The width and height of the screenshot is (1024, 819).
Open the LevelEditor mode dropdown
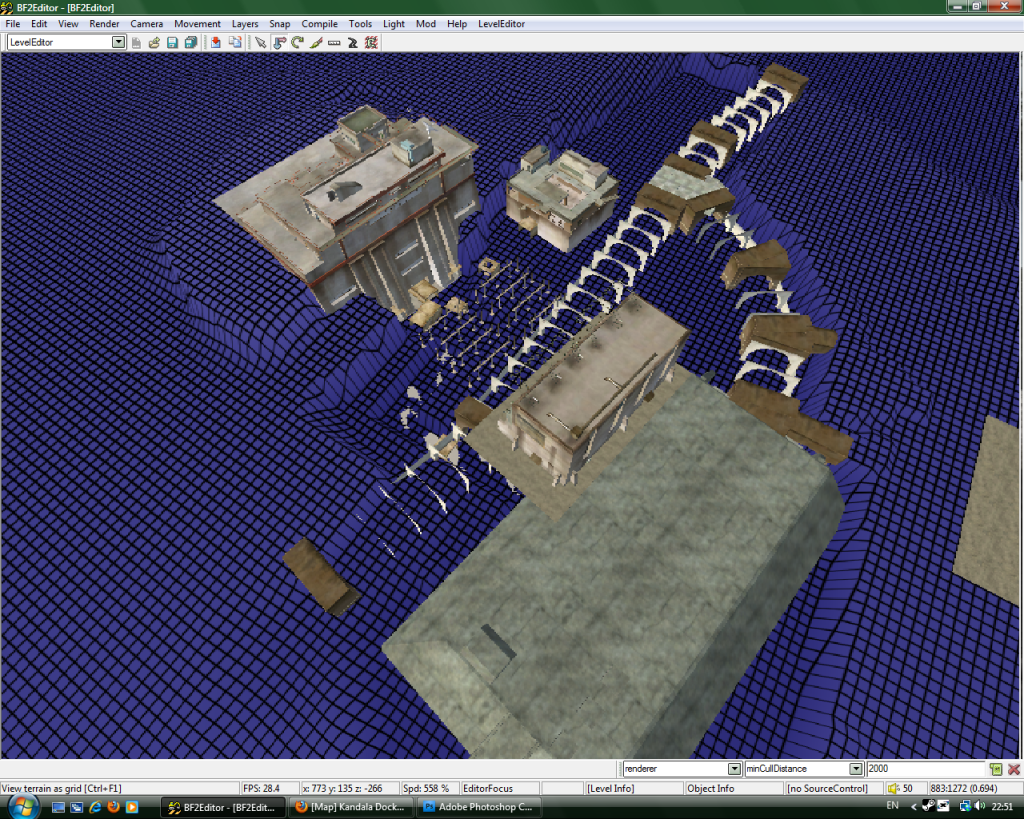119,42
